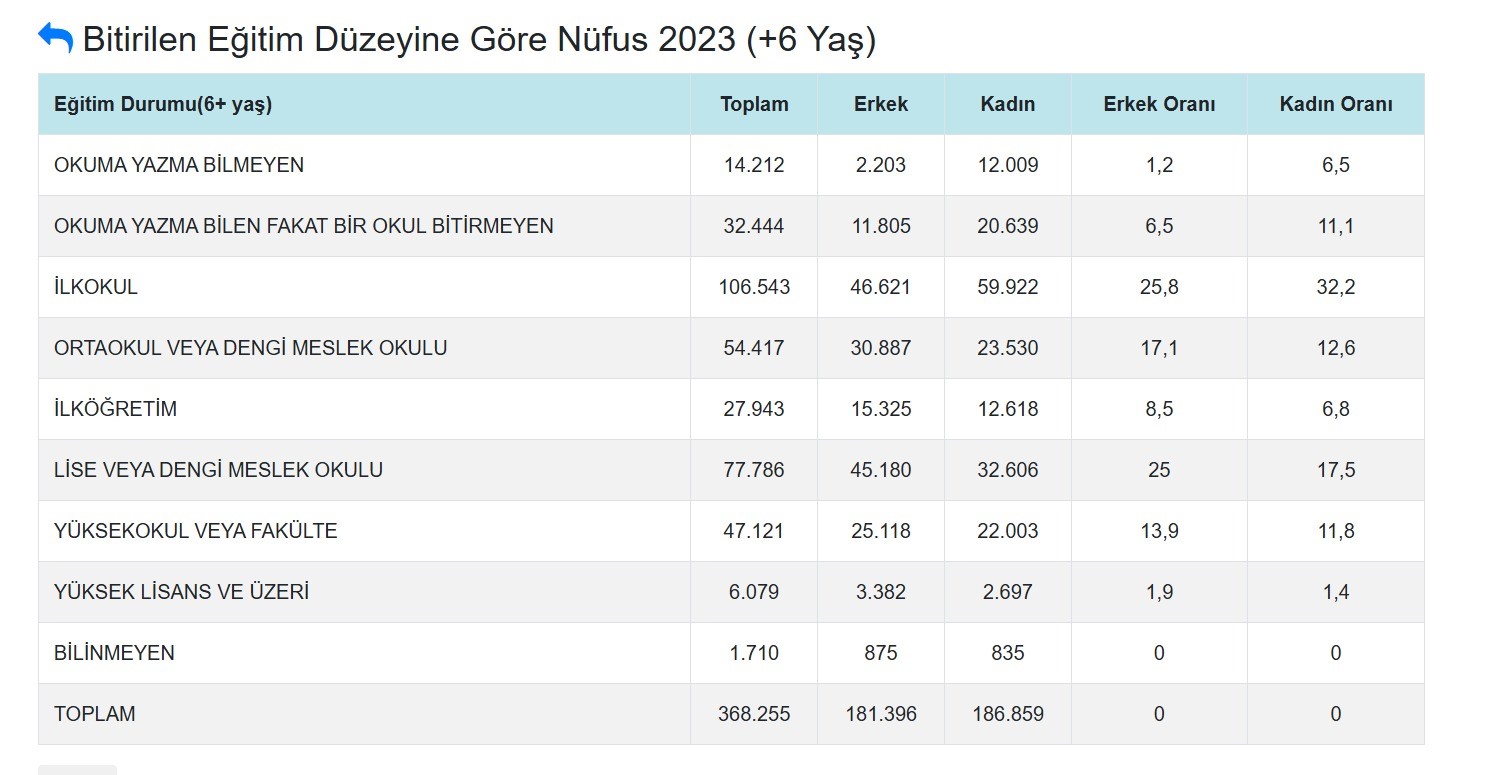Sort by the Toplam column header
The height and width of the screenshot is (775, 1502).
tap(753, 103)
